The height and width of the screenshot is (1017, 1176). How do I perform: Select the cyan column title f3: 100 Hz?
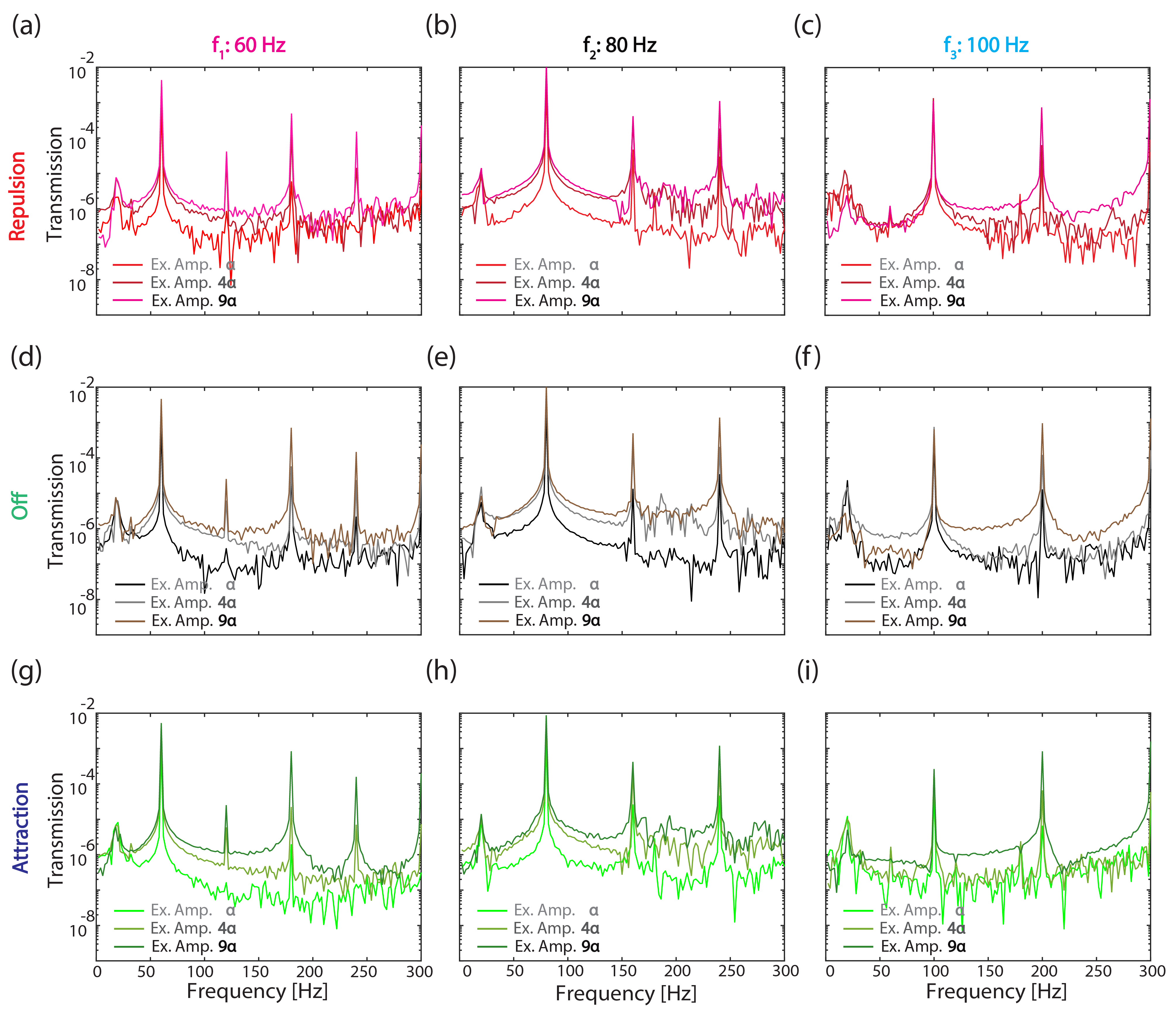986,46
